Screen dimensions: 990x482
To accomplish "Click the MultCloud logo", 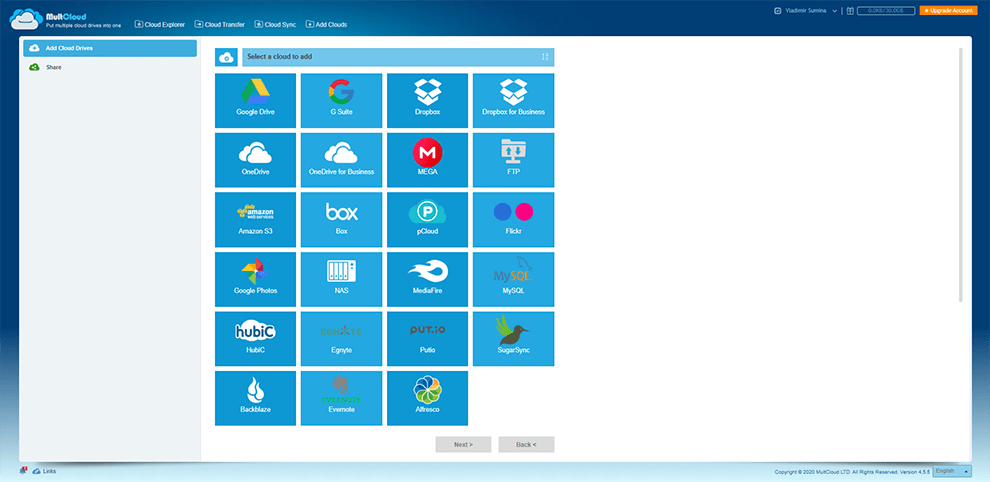I will coord(65,20).
